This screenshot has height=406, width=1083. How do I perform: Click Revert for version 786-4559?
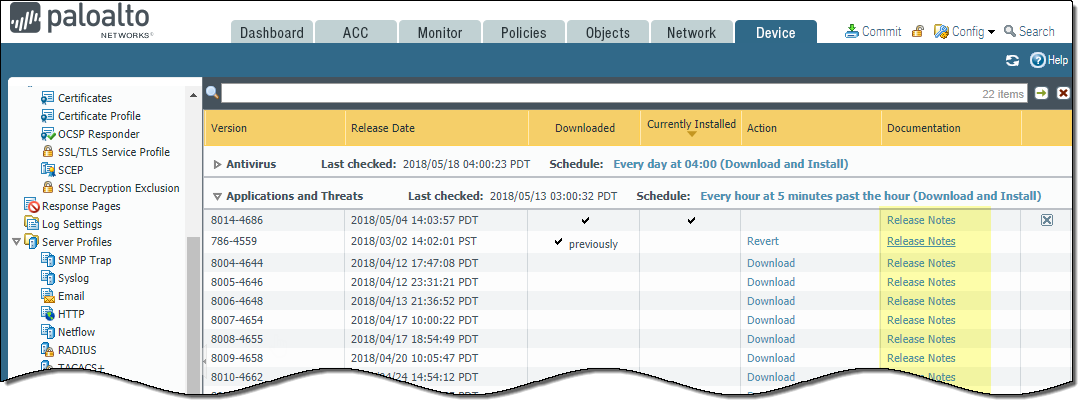762,241
